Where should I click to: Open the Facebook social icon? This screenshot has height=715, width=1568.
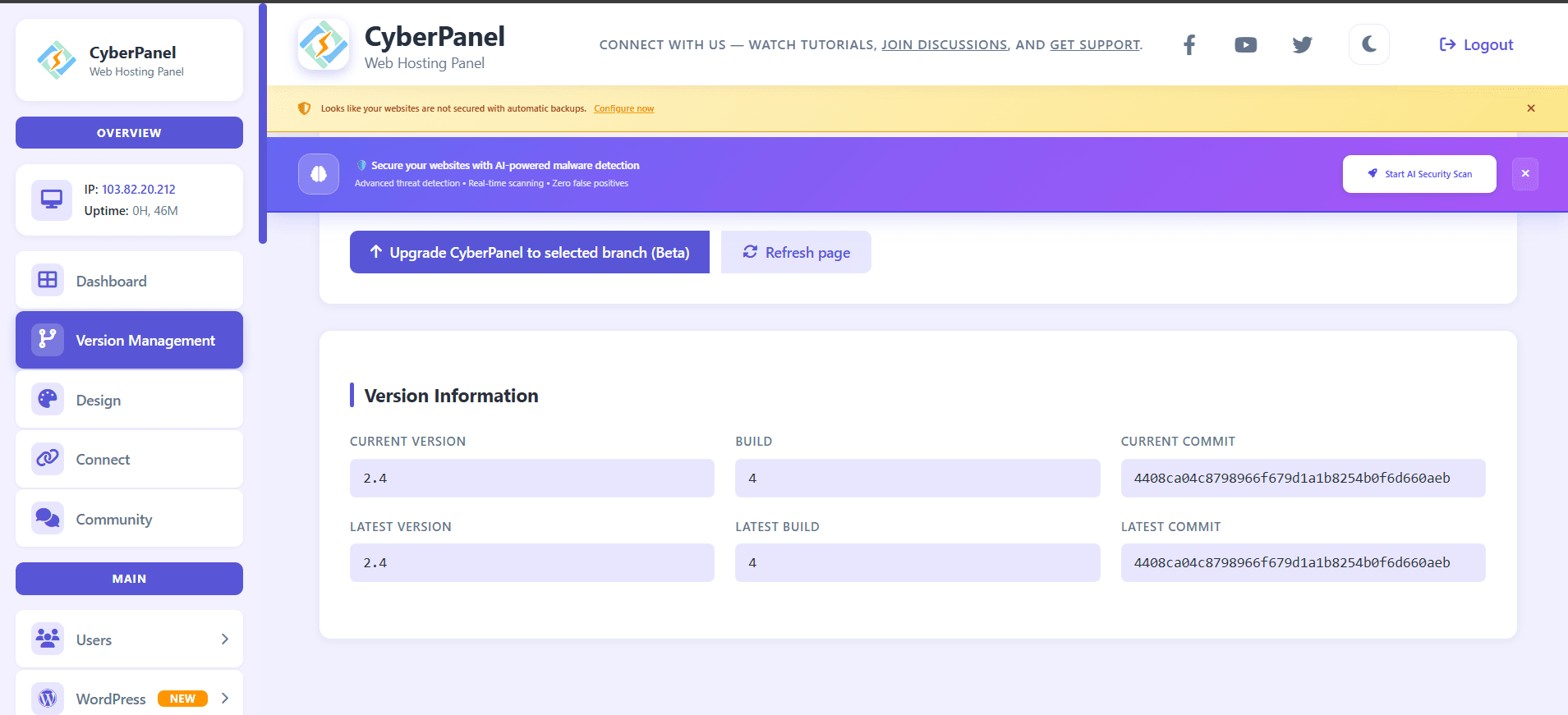click(x=1189, y=44)
